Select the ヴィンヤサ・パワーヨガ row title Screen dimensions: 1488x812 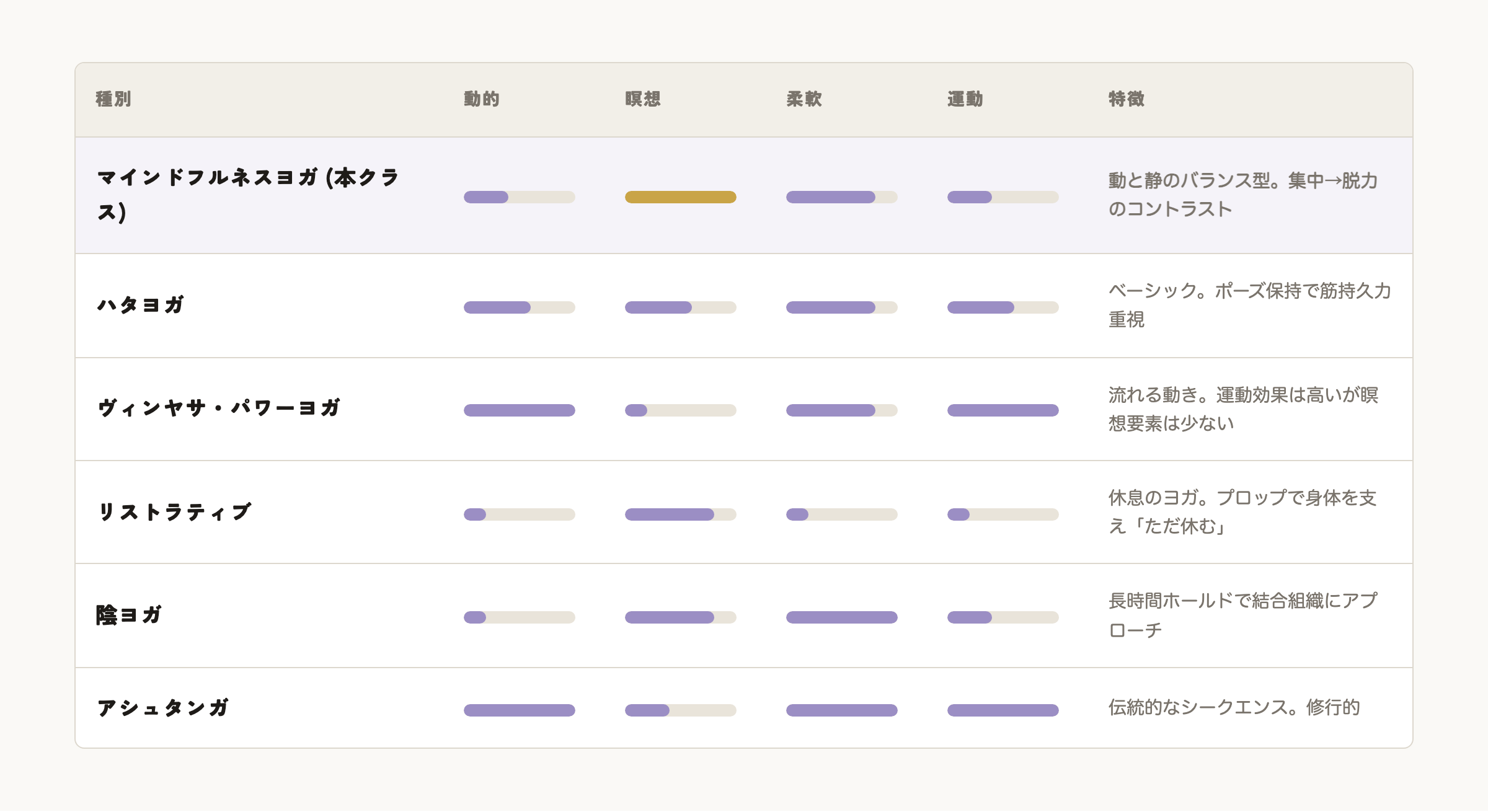[x=219, y=408]
